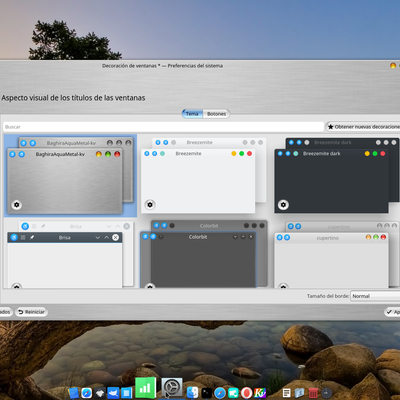400x400 pixels.
Task: Focus the Buscar search field
Action: tap(163, 127)
